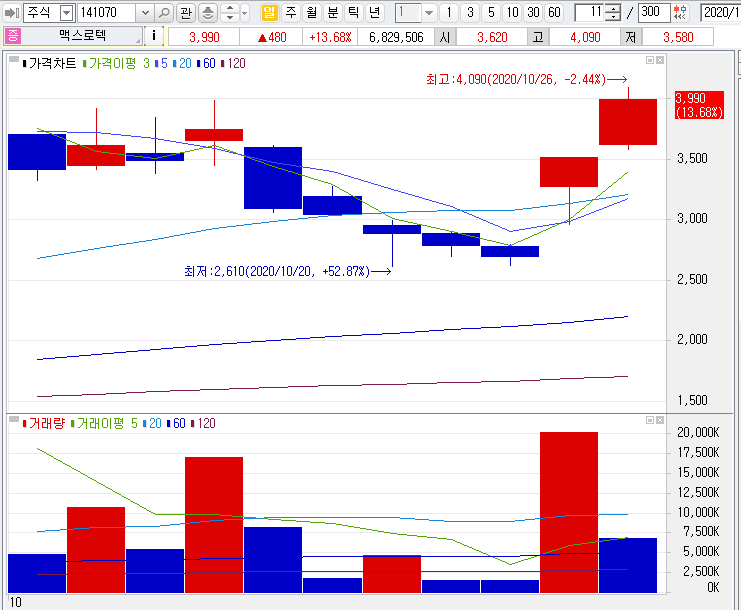Click the interval preset button 1

449,13
